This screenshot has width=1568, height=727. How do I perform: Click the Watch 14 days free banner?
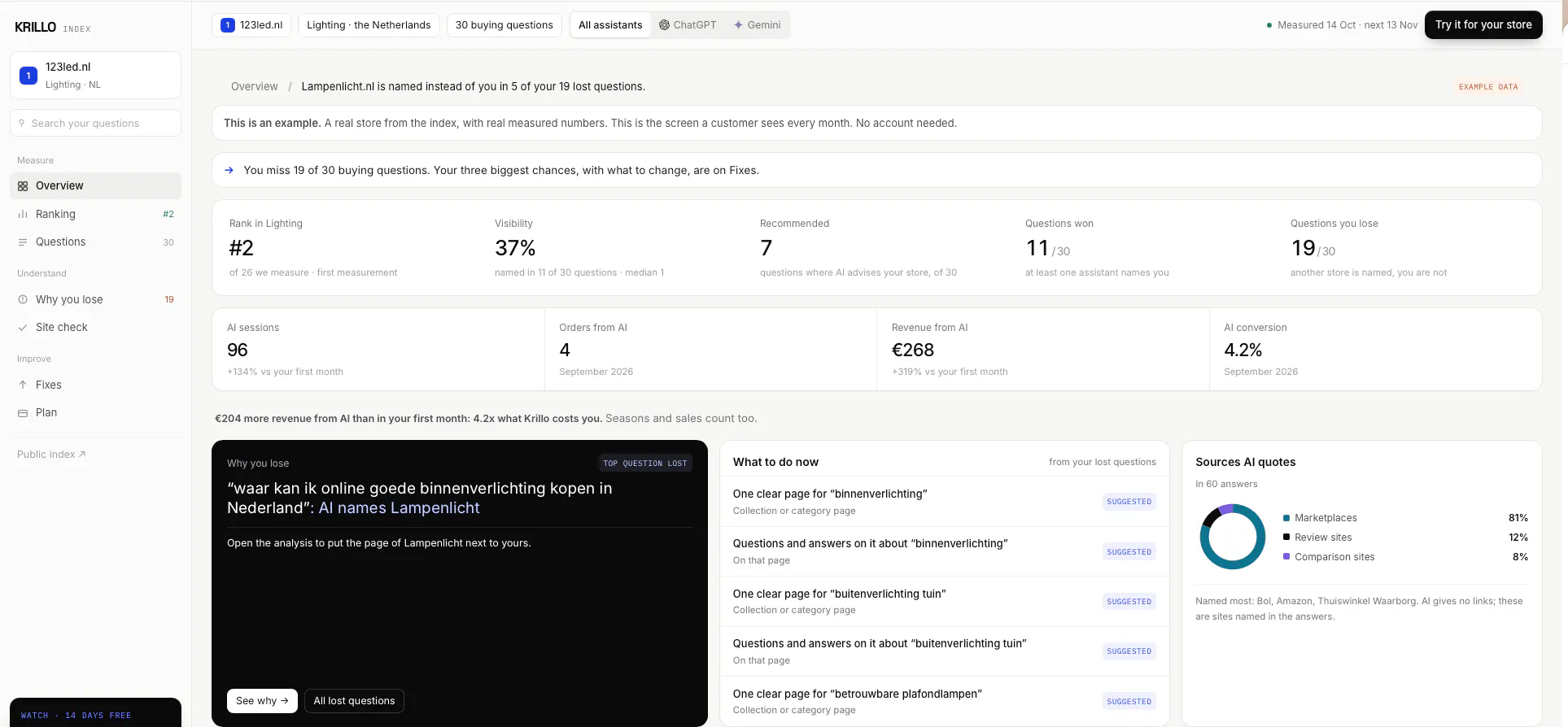(95, 713)
